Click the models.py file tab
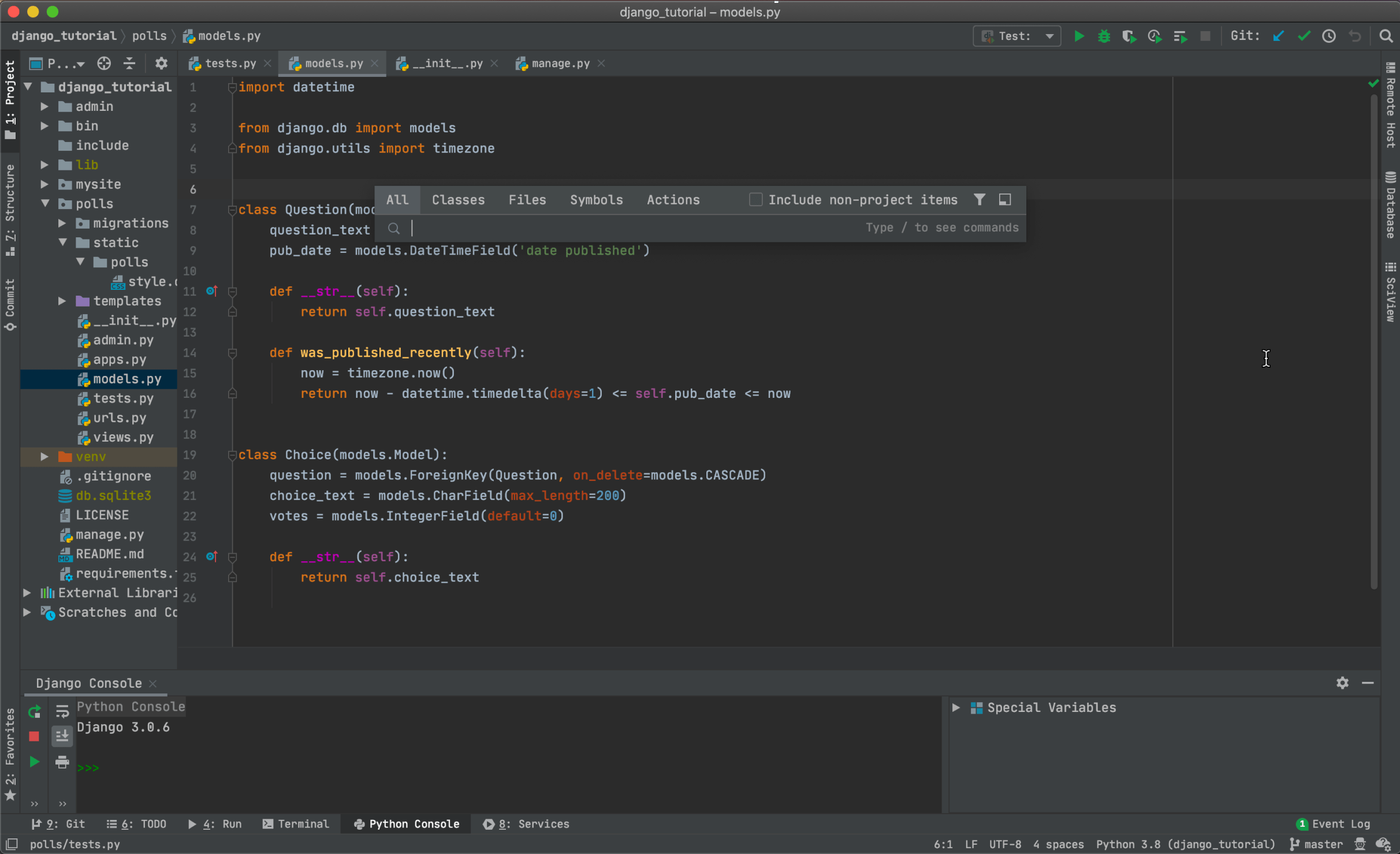The image size is (1400, 854). click(x=331, y=63)
